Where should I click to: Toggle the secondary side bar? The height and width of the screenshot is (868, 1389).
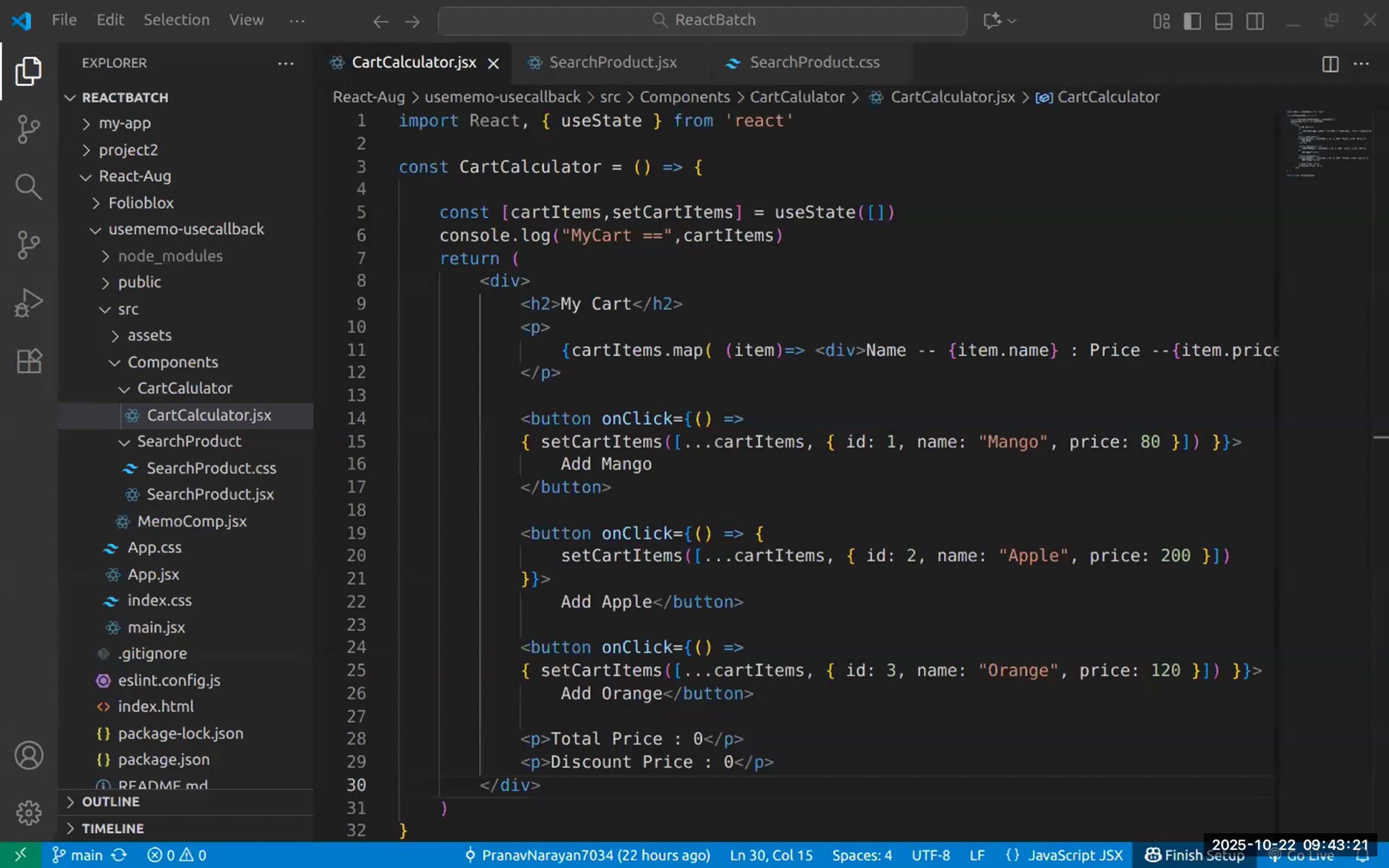pos(1255,21)
